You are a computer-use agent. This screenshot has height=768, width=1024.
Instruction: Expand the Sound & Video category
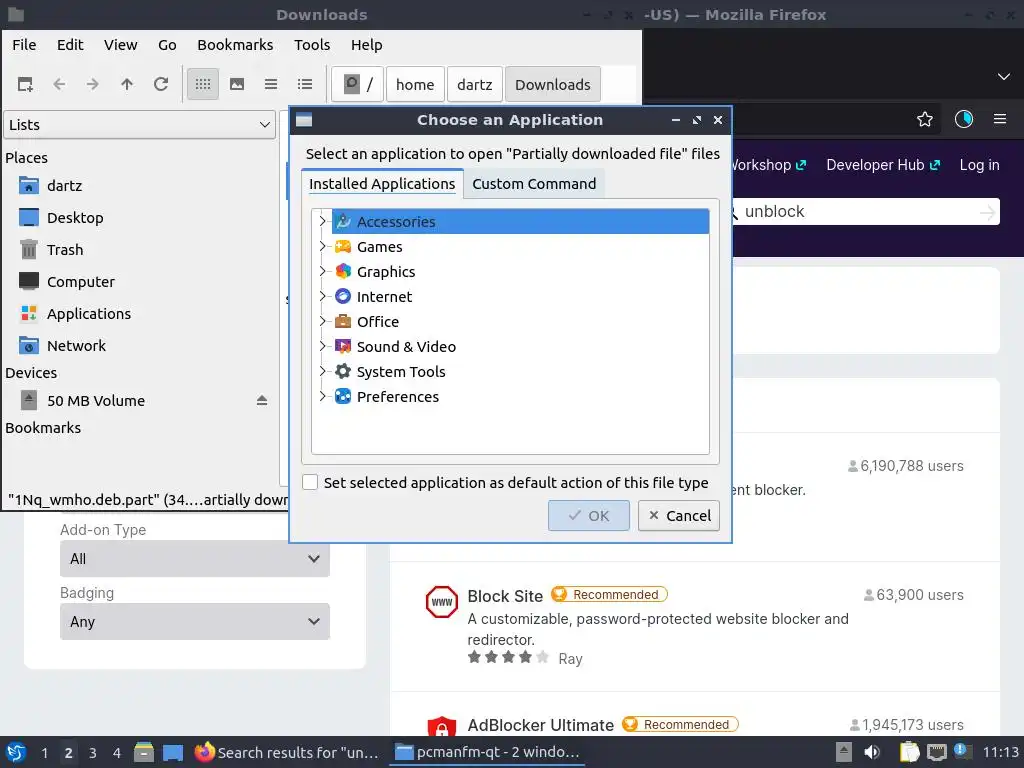click(x=322, y=346)
